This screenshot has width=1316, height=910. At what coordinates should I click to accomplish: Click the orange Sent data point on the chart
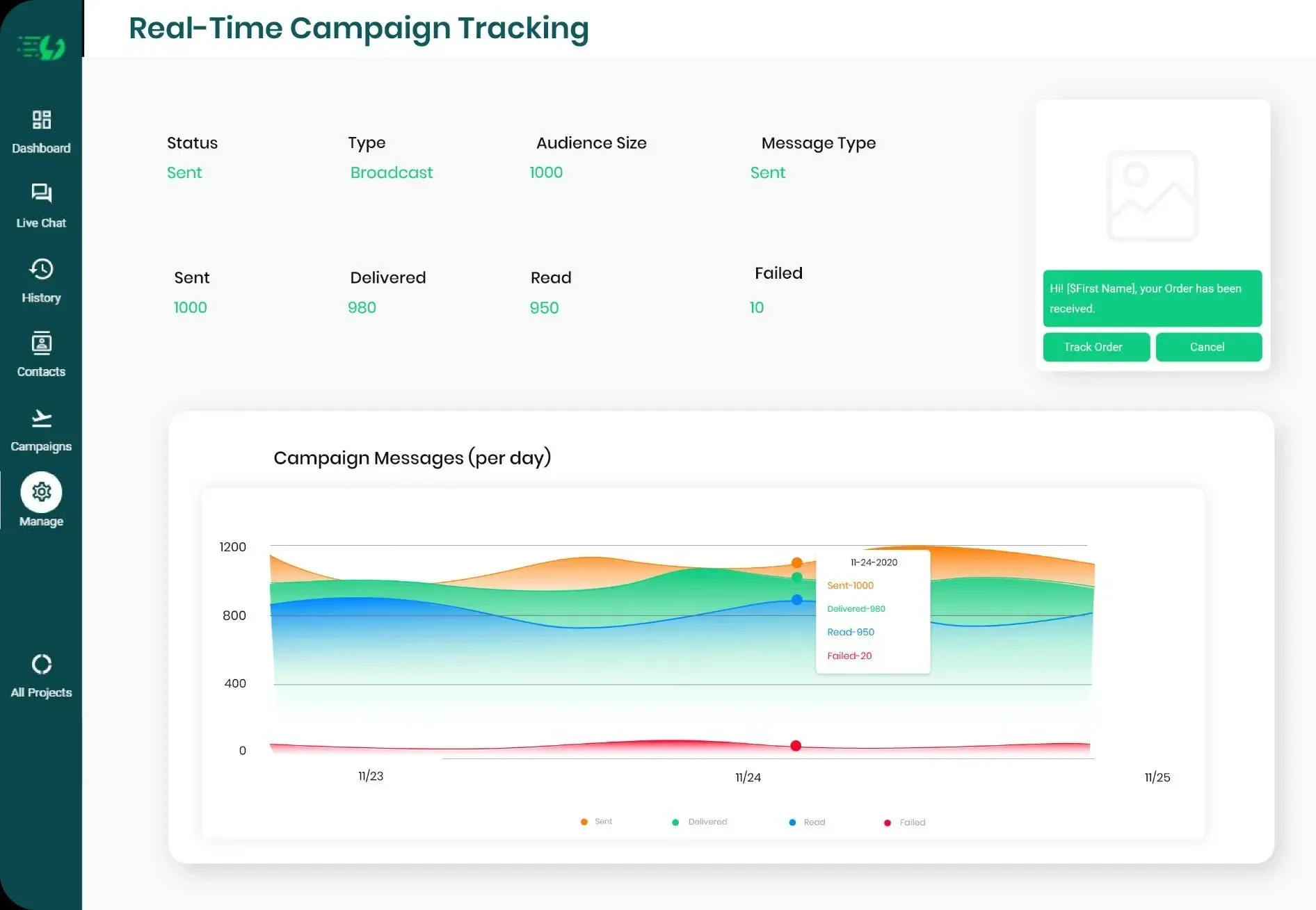(x=797, y=561)
